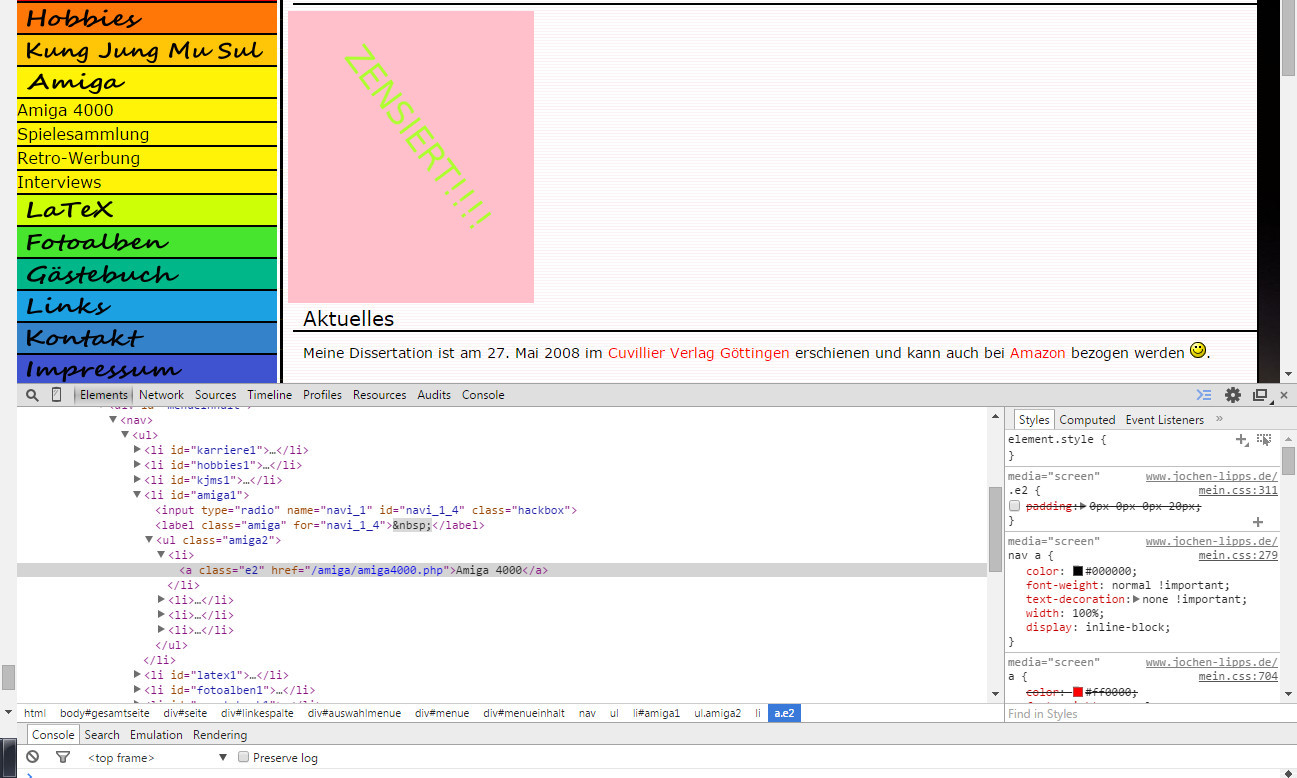This screenshot has width=1297, height=778.
Task: Click toggle element state icon
Action: [x=1264, y=439]
